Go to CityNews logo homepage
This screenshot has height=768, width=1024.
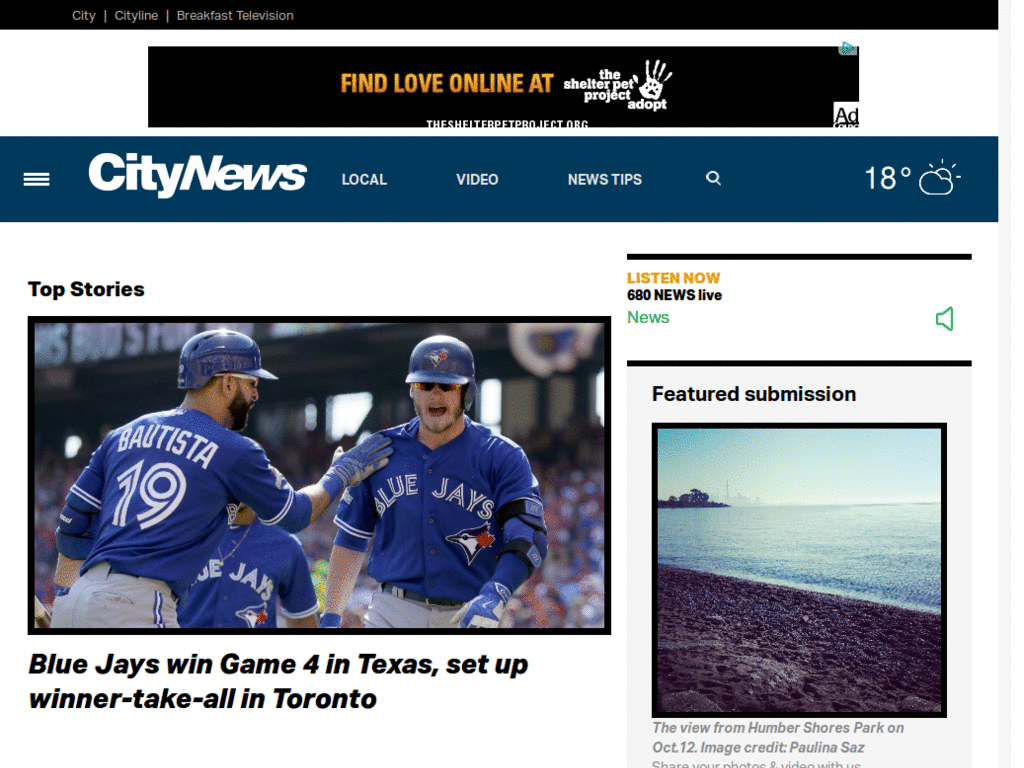click(x=197, y=174)
